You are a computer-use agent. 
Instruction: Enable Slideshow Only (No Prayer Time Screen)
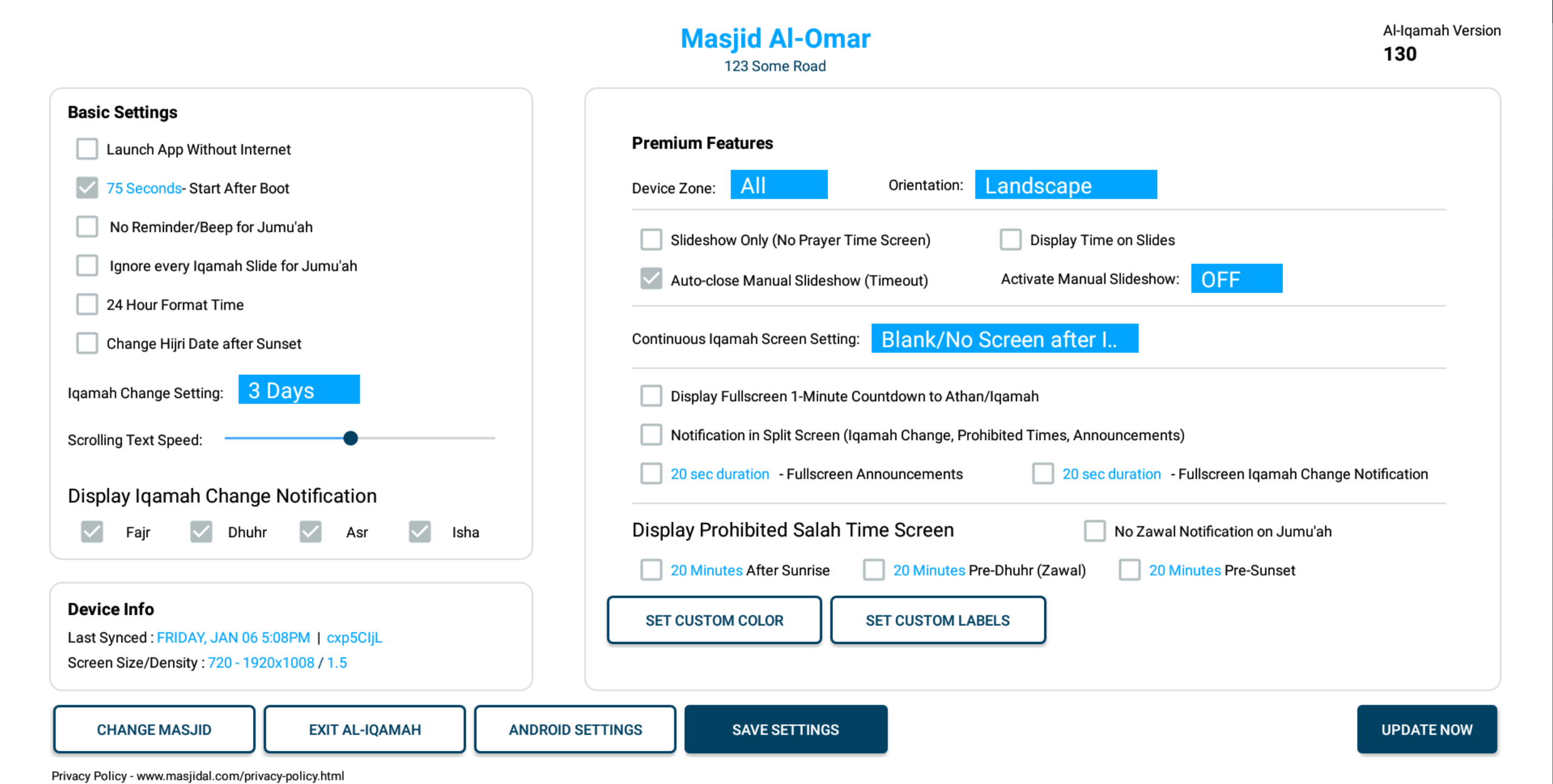[651, 240]
